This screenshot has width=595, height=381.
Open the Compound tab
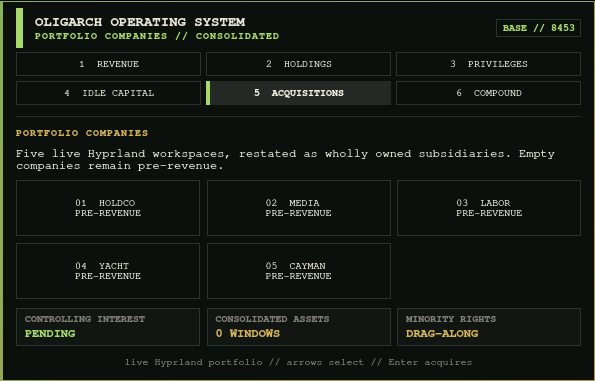pos(488,93)
